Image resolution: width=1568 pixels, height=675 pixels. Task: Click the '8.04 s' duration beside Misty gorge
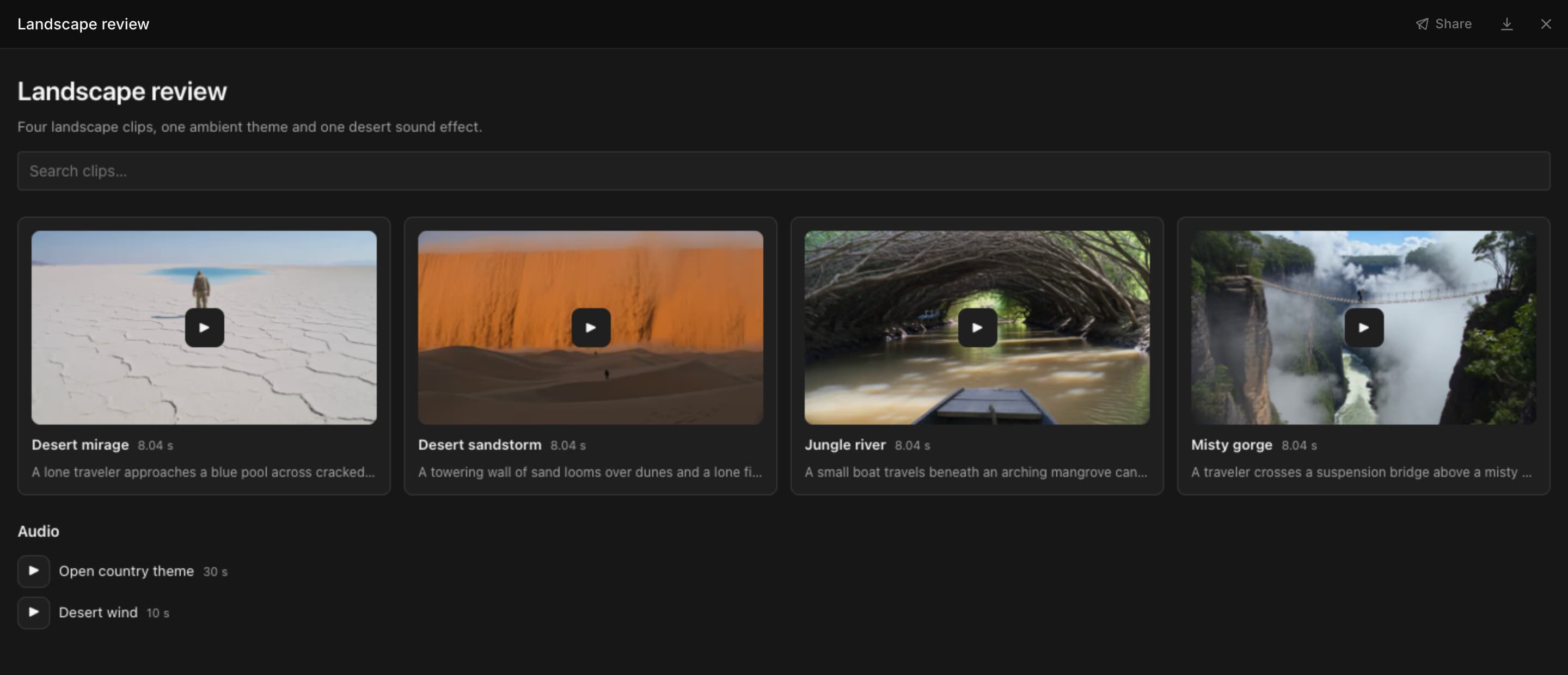point(1299,445)
